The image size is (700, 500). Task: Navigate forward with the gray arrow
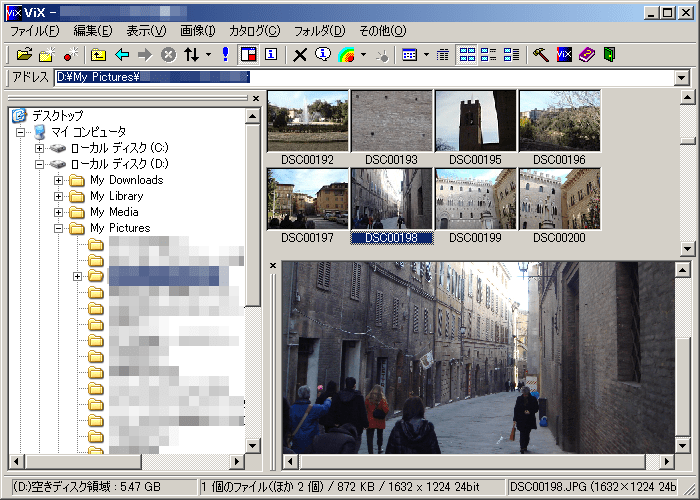tap(145, 55)
